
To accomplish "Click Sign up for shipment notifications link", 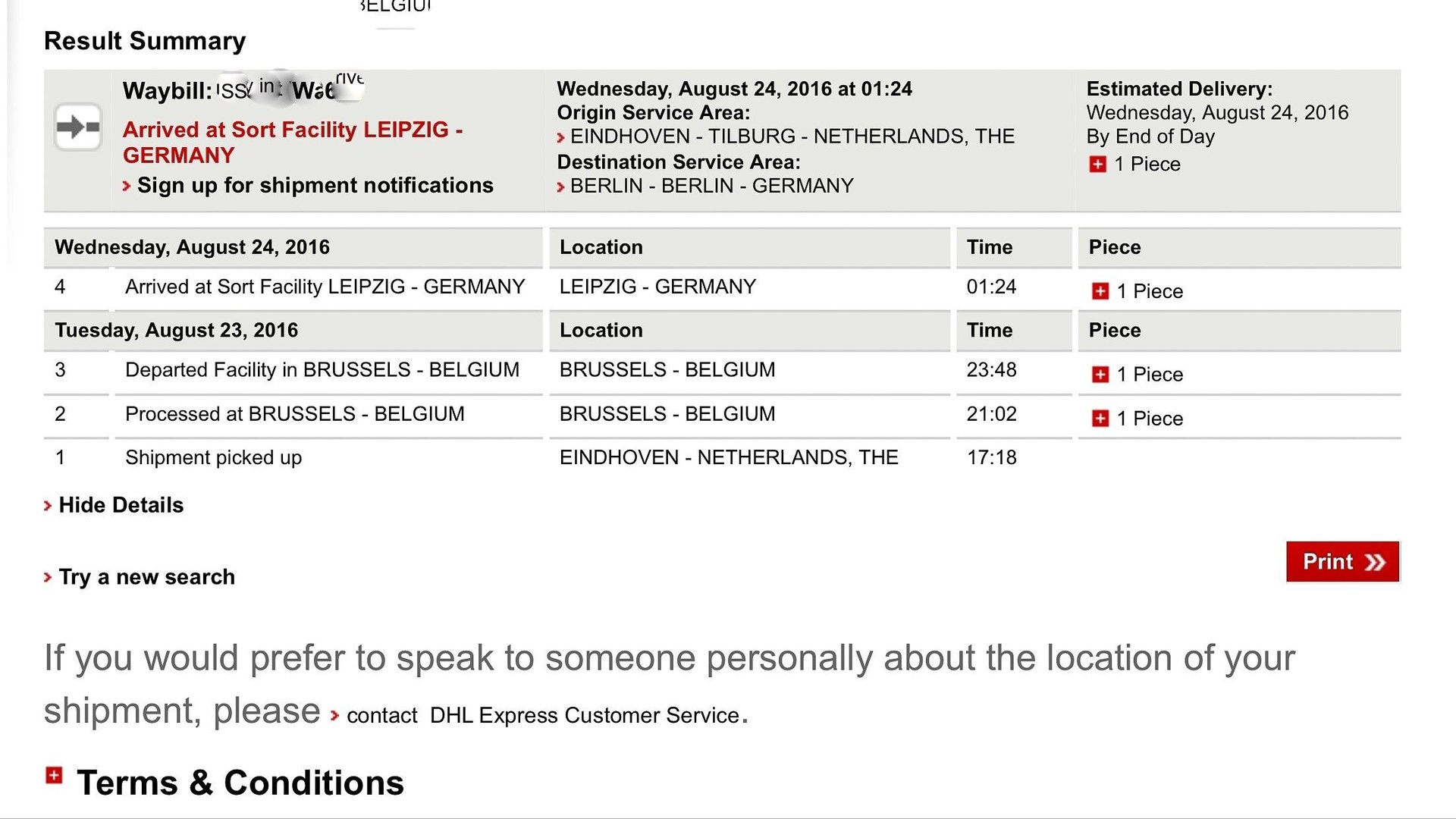I will coord(315,185).
